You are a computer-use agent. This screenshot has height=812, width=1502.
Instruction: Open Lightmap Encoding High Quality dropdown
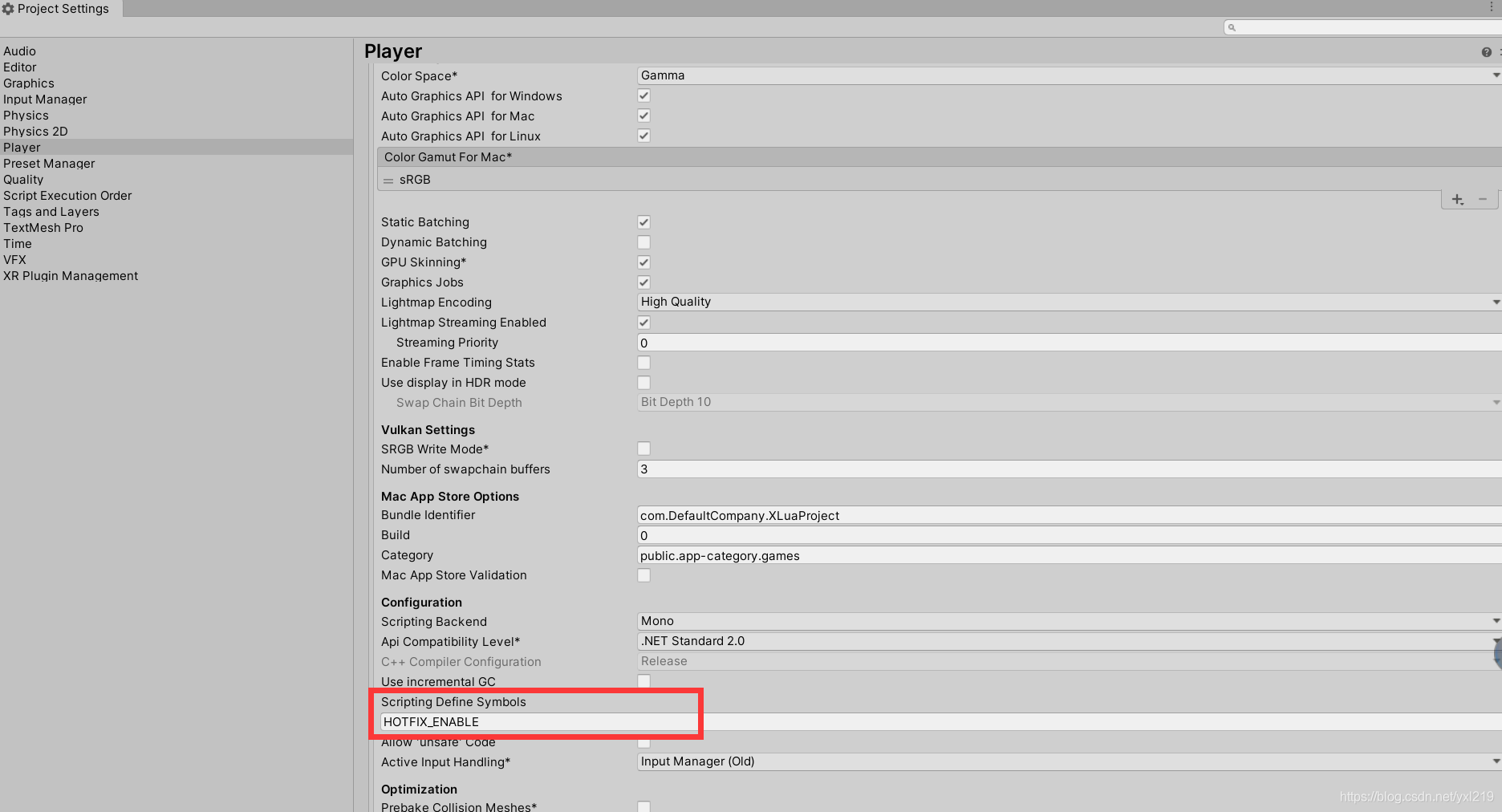[1070, 302]
